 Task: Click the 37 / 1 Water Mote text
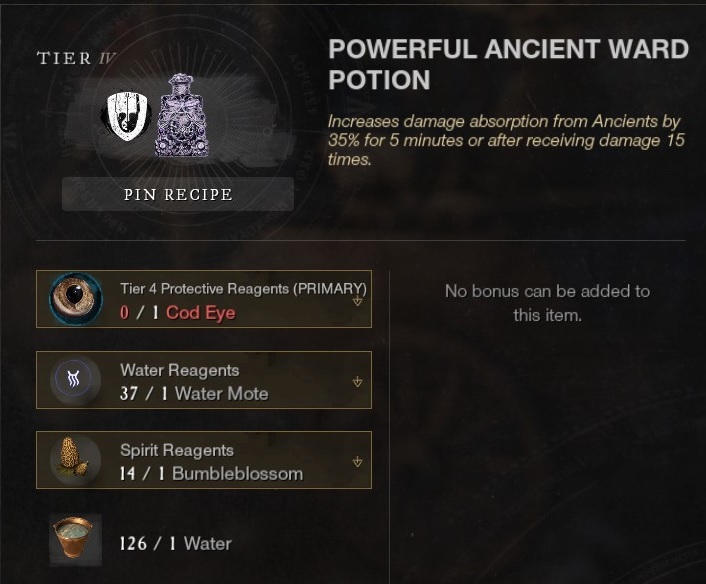point(194,394)
